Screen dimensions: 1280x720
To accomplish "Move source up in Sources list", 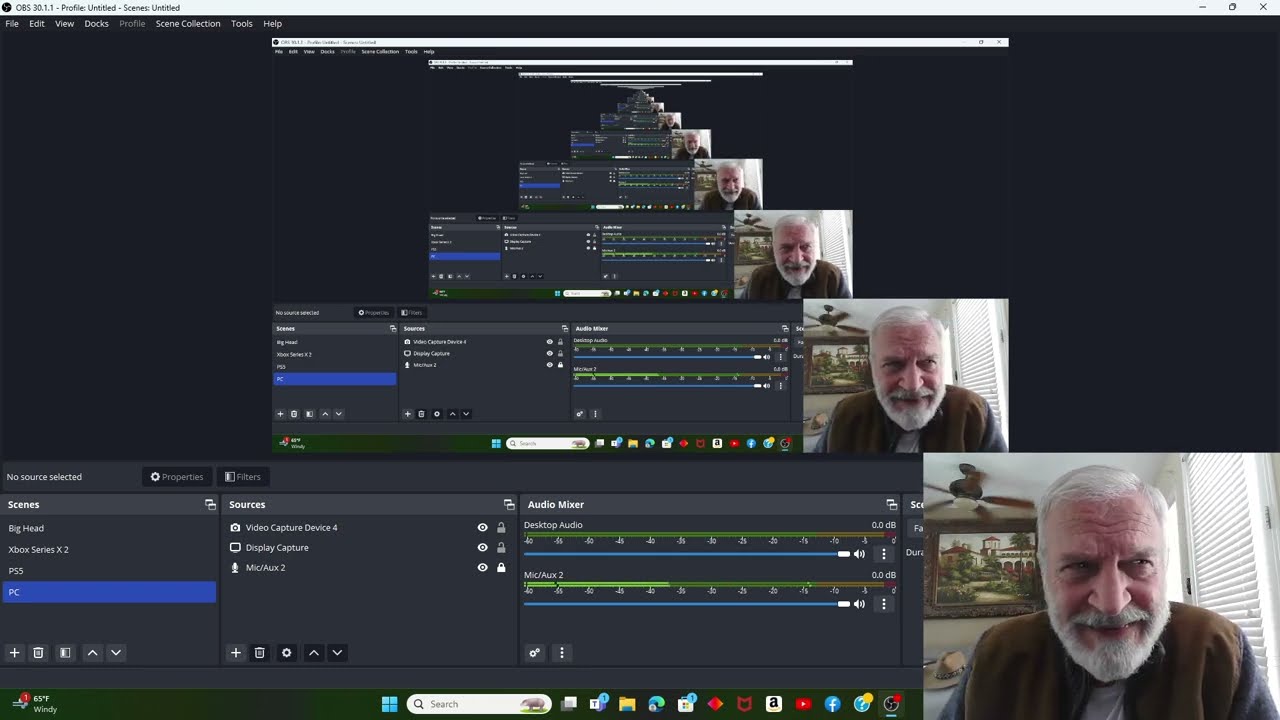I will click(313, 653).
